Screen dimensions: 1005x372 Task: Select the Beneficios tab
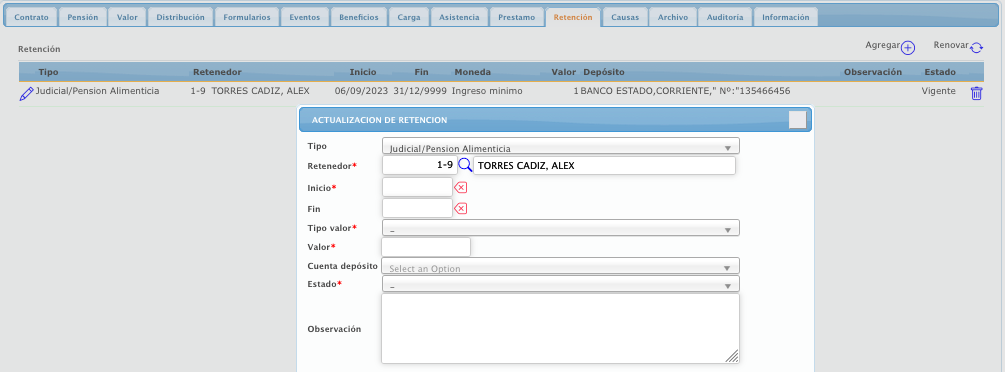point(359,17)
